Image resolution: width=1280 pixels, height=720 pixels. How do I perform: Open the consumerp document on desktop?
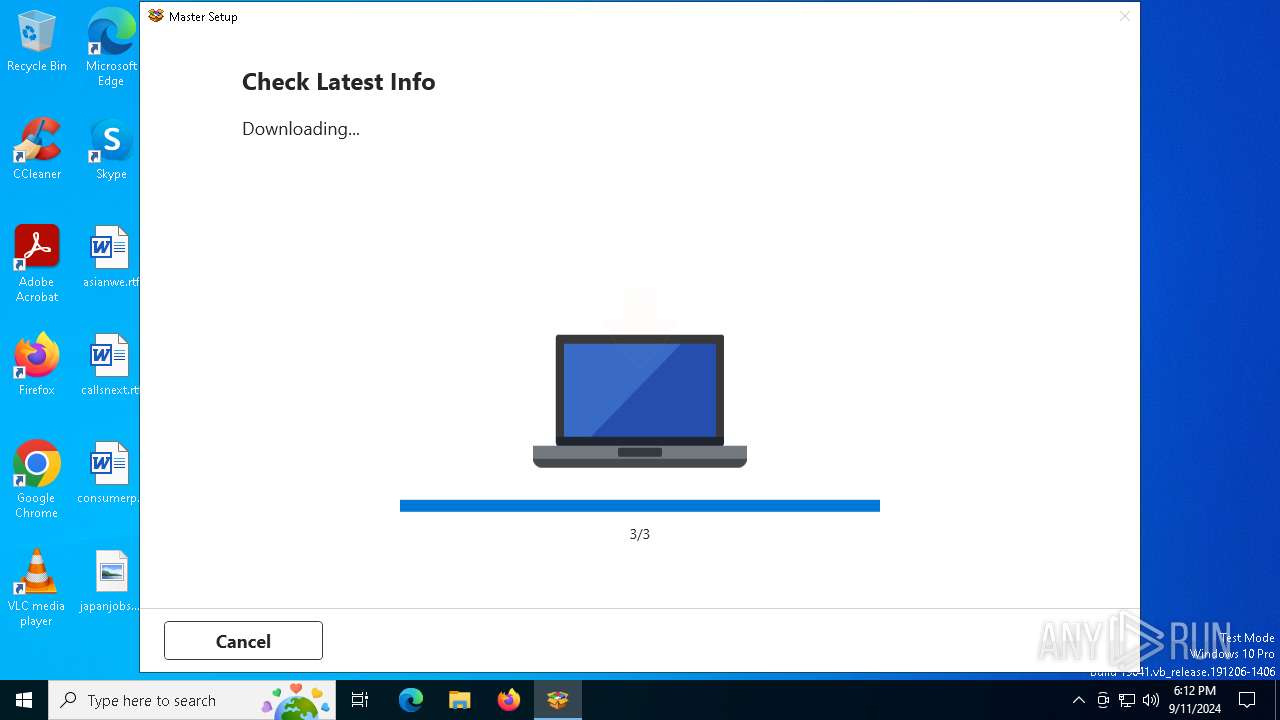pos(109,473)
